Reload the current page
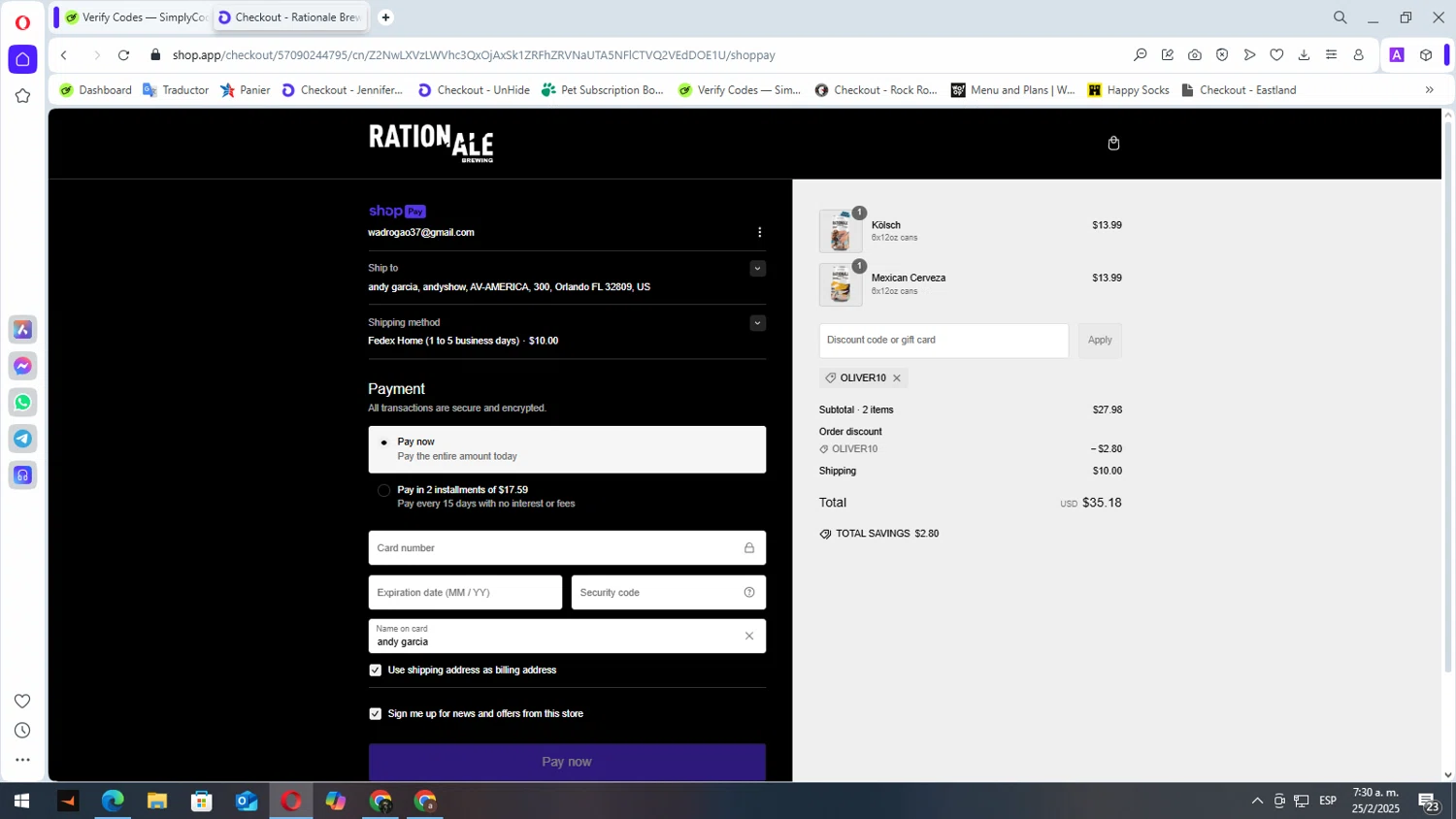This screenshot has height=819, width=1456. tap(123, 55)
